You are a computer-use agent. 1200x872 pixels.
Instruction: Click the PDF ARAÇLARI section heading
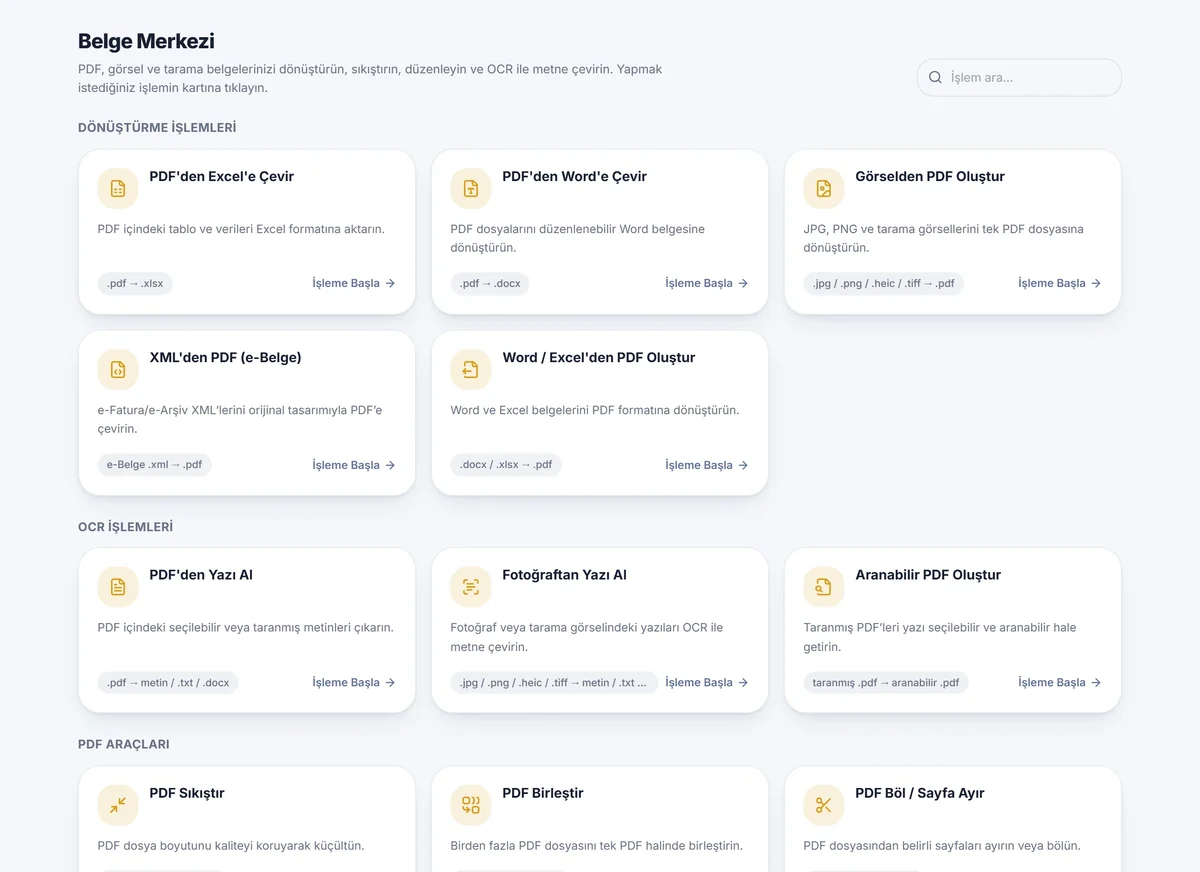click(124, 745)
